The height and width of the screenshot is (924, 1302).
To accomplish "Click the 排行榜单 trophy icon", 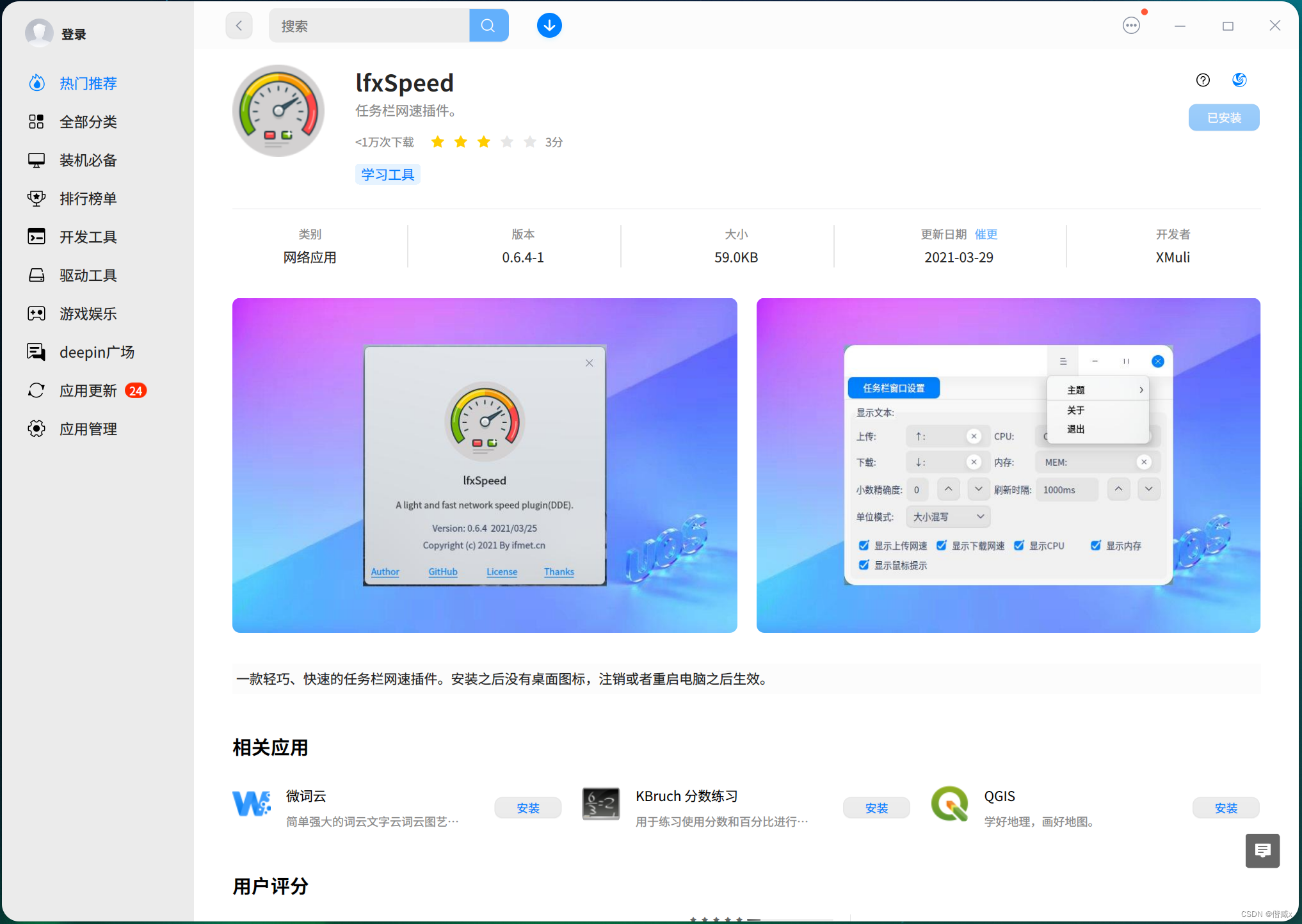I will 36,198.
